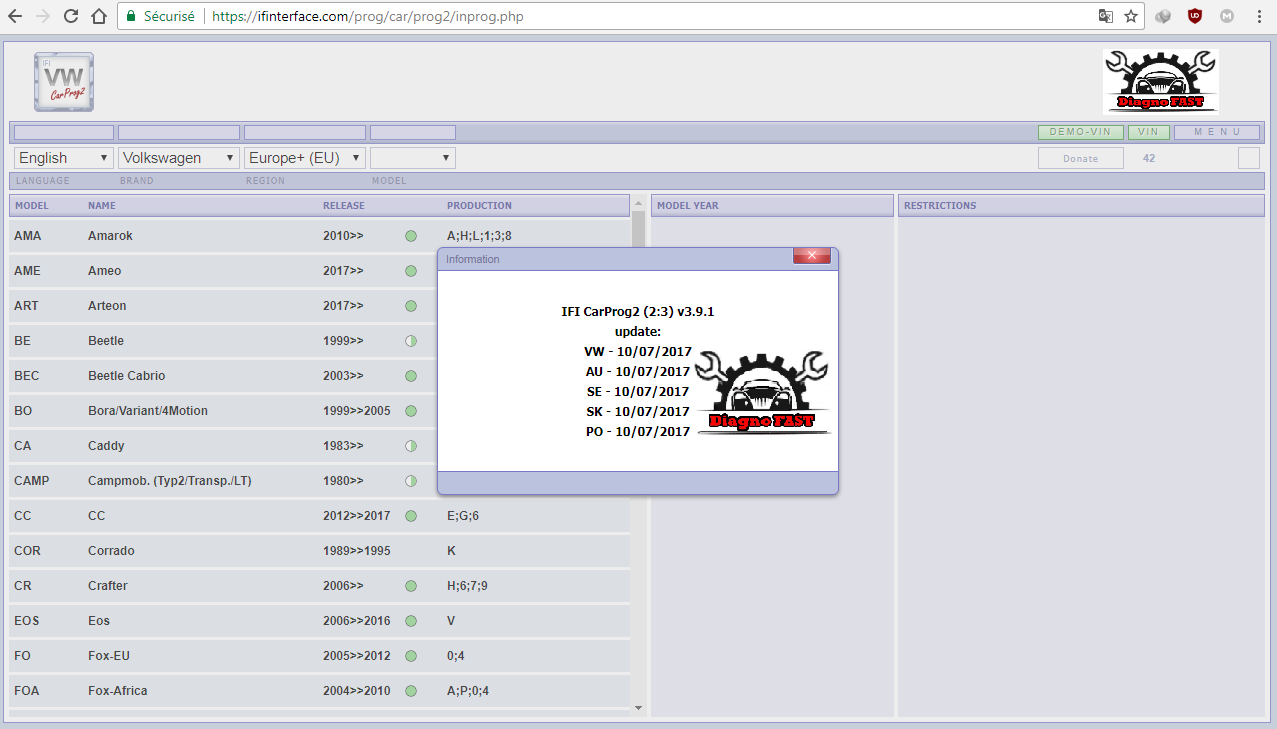Click the green VIN button

click(x=1149, y=132)
